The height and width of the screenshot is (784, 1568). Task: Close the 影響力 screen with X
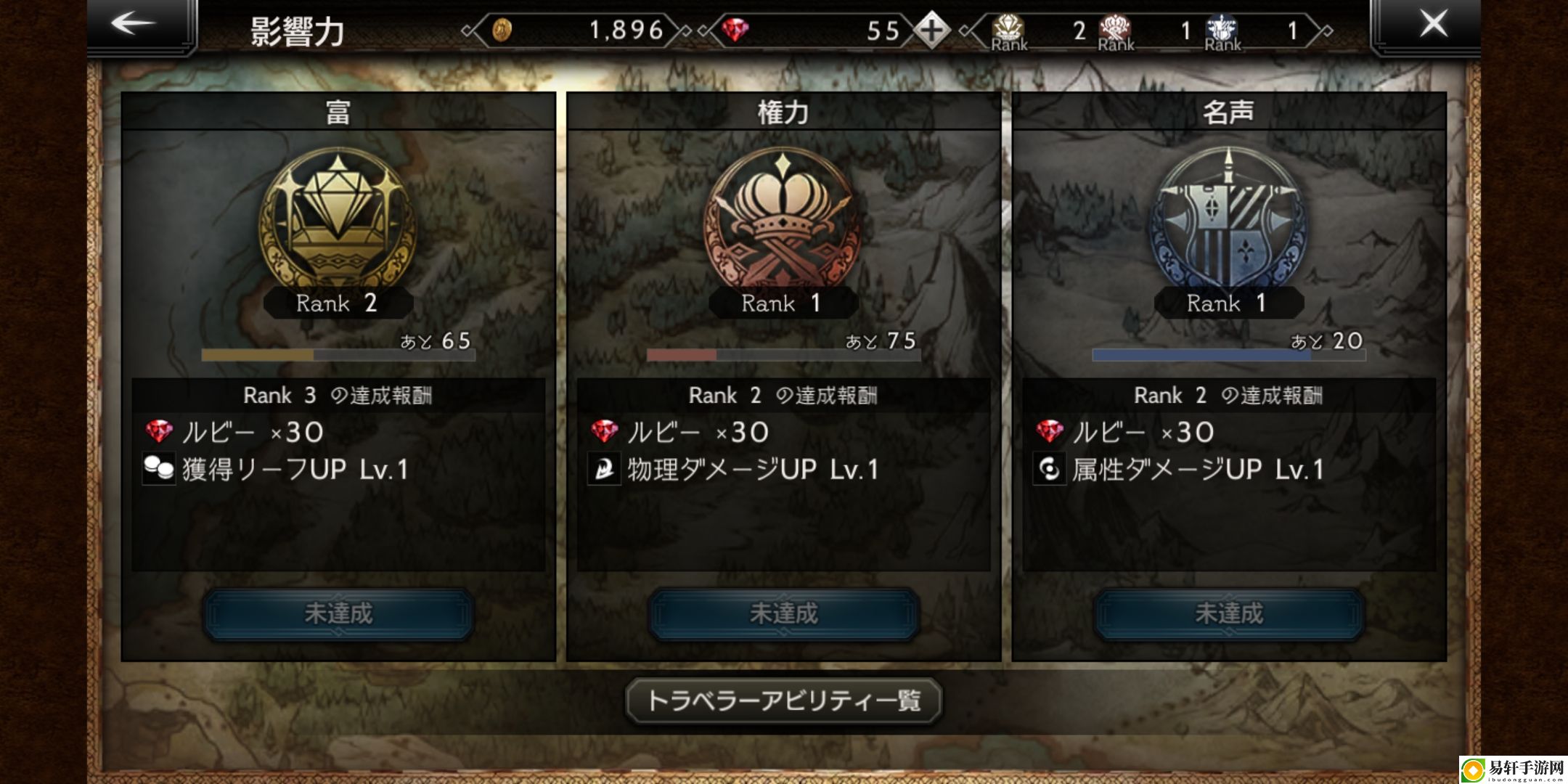pyautogui.click(x=1434, y=24)
